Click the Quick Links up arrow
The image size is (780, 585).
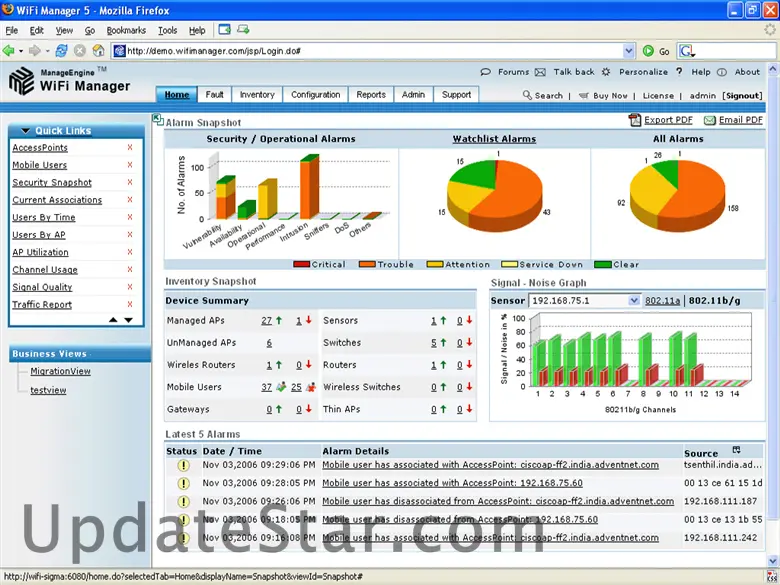113,320
